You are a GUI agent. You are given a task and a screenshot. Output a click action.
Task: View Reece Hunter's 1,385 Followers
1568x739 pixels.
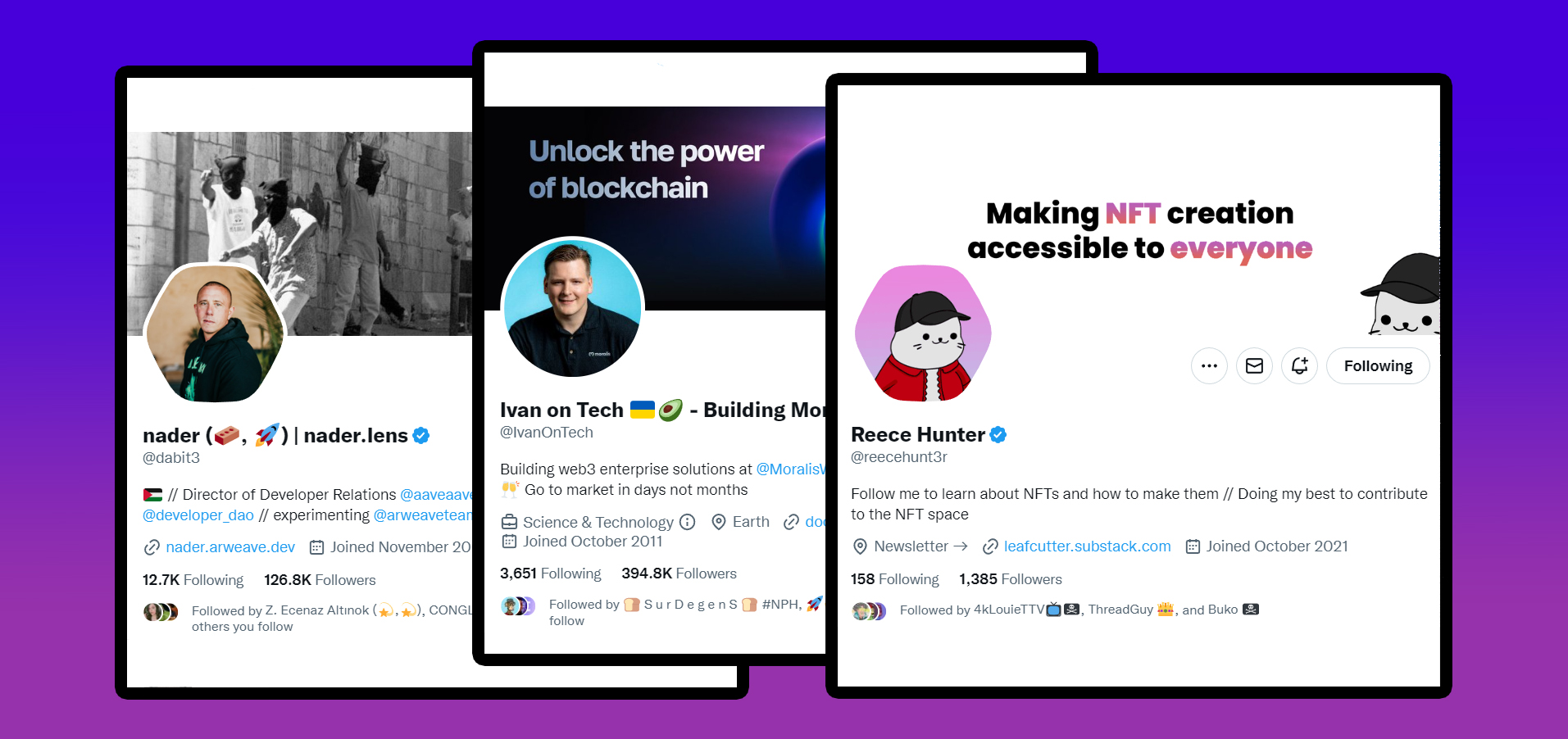pyautogui.click(x=1011, y=579)
